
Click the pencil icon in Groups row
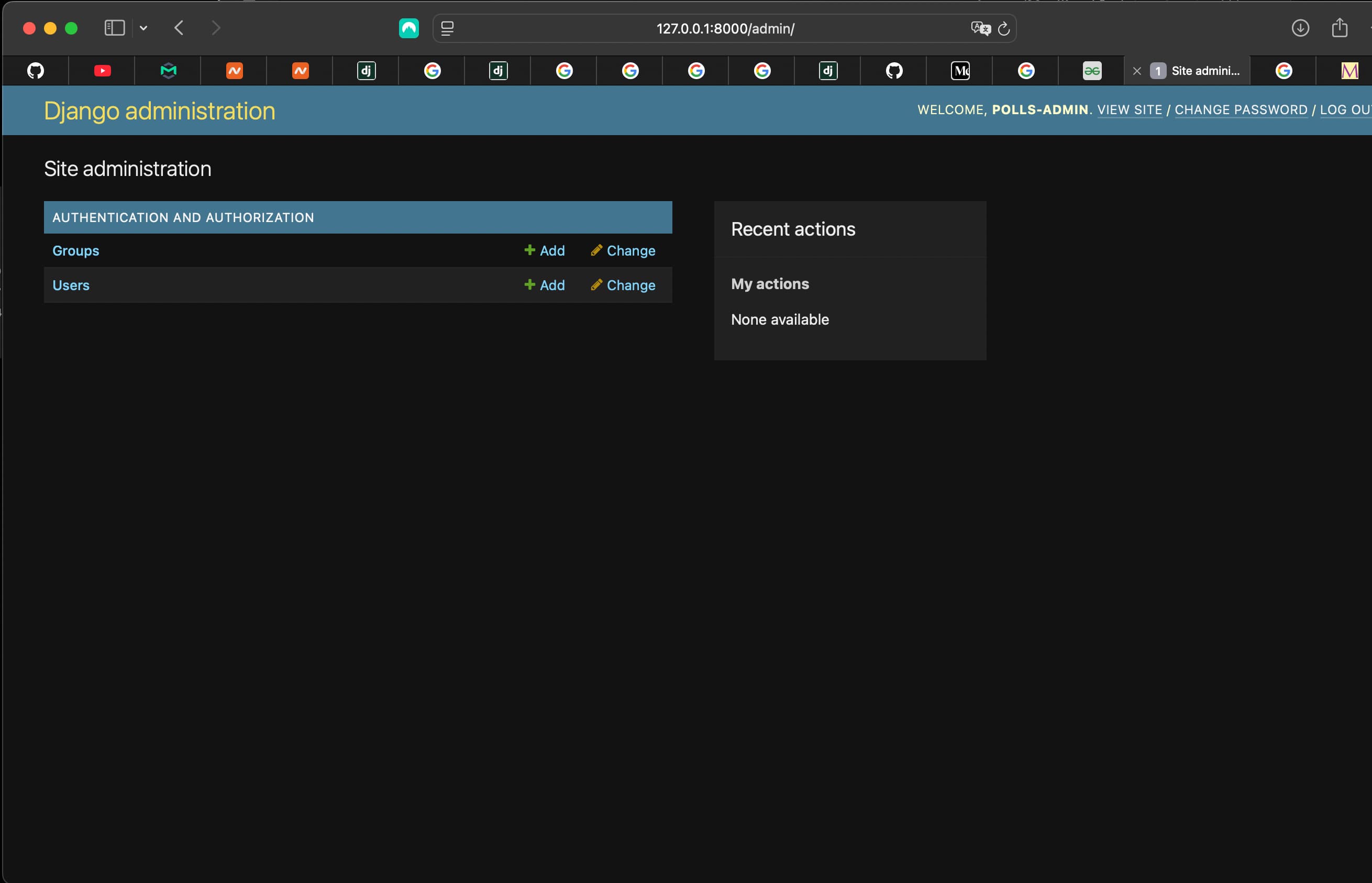596,250
